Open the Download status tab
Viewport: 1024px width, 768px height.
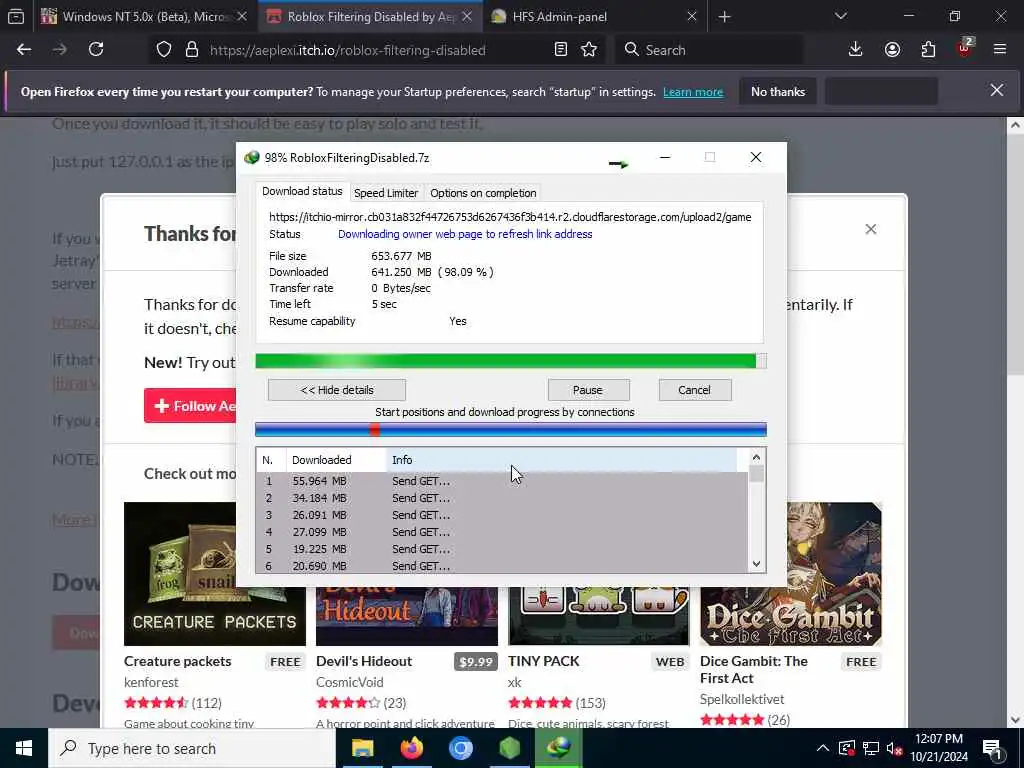pyautogui.click(x=302, y=191)
